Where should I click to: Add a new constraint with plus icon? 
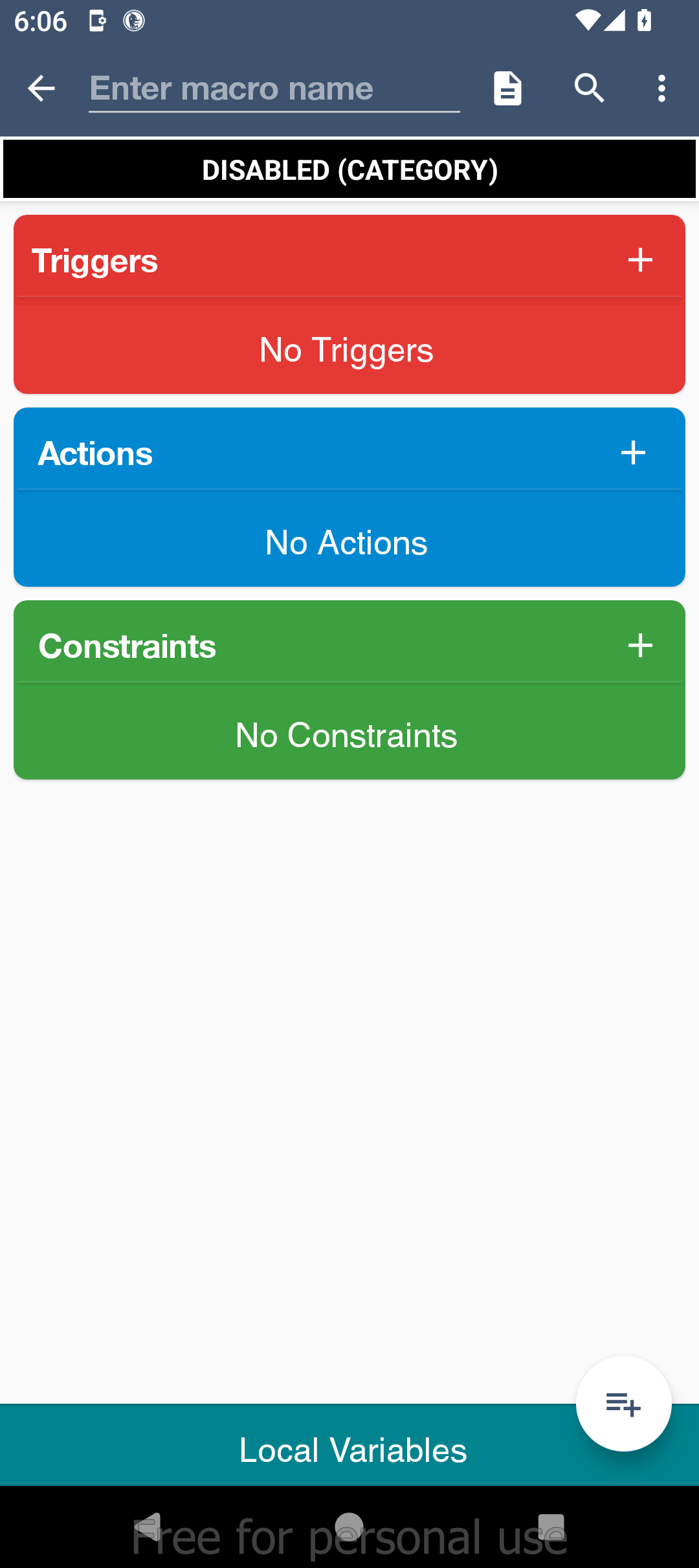(640, 646)
